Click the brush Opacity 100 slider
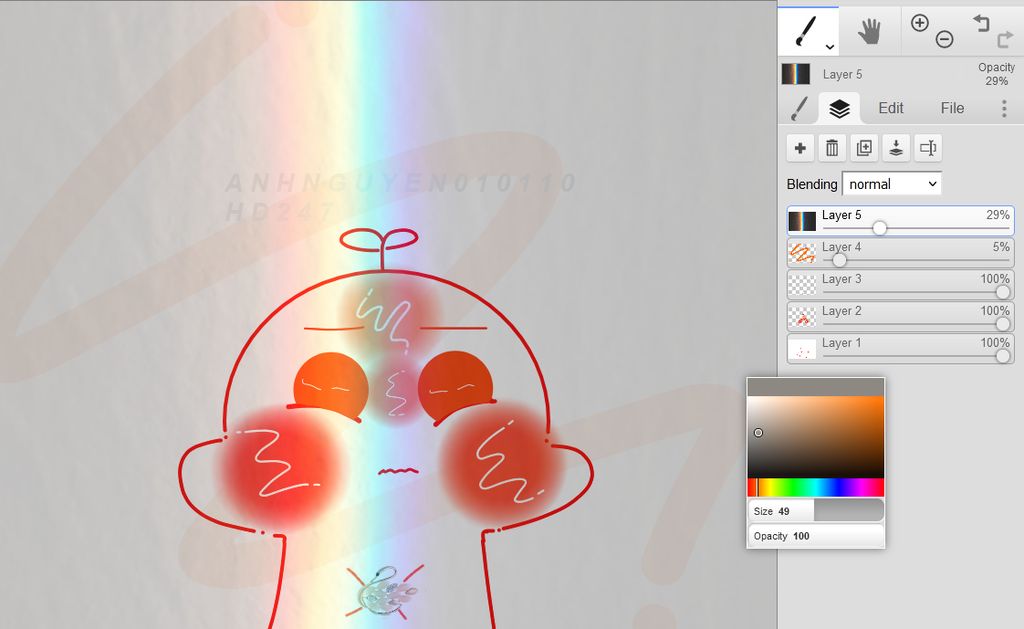Screen dimensions: 1024x629 [816, 536]
